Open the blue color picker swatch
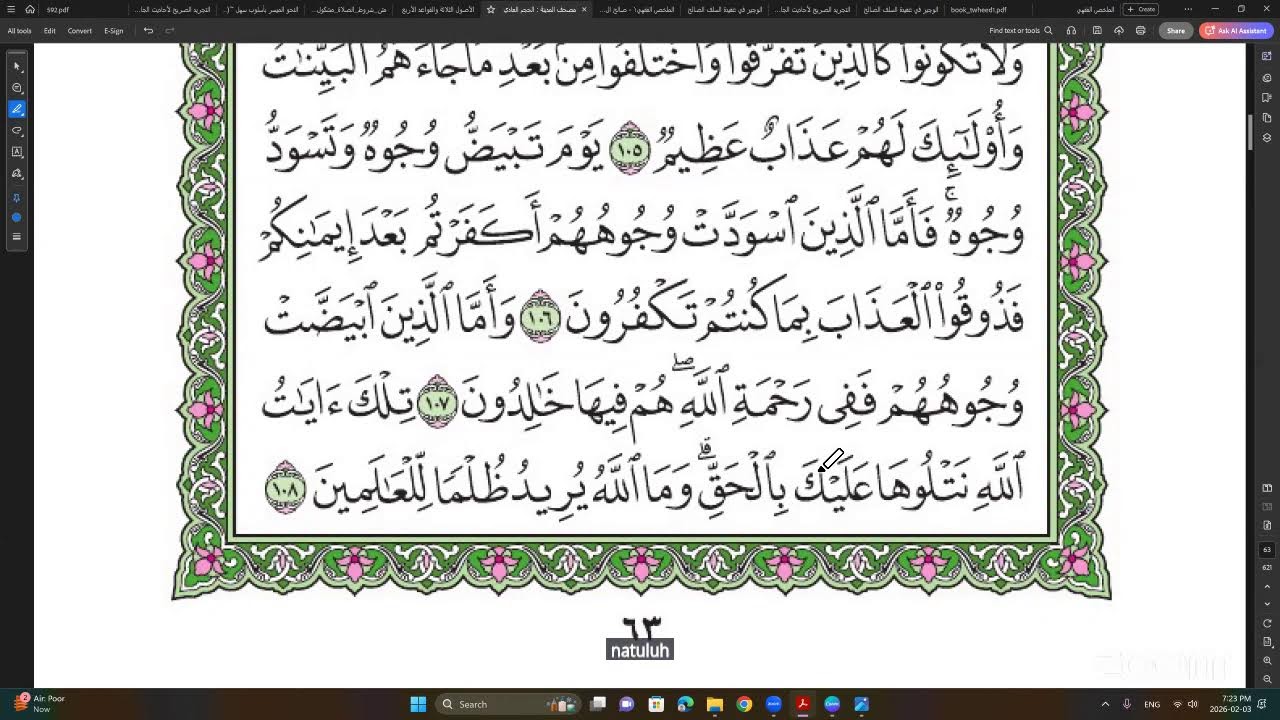The height and width of the screenshot is (720, 1280). pos(17,217)
